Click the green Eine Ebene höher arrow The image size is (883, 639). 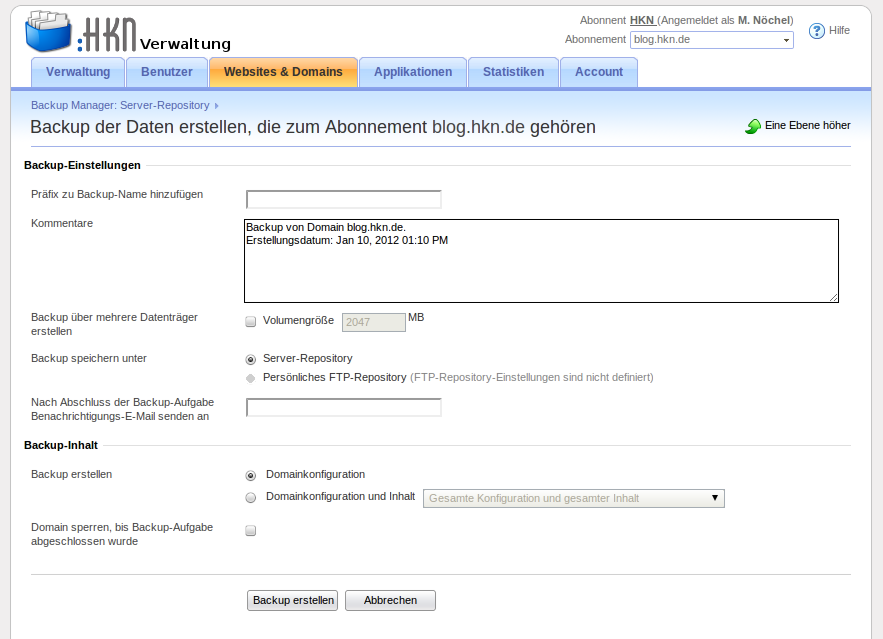click(753, 127)
